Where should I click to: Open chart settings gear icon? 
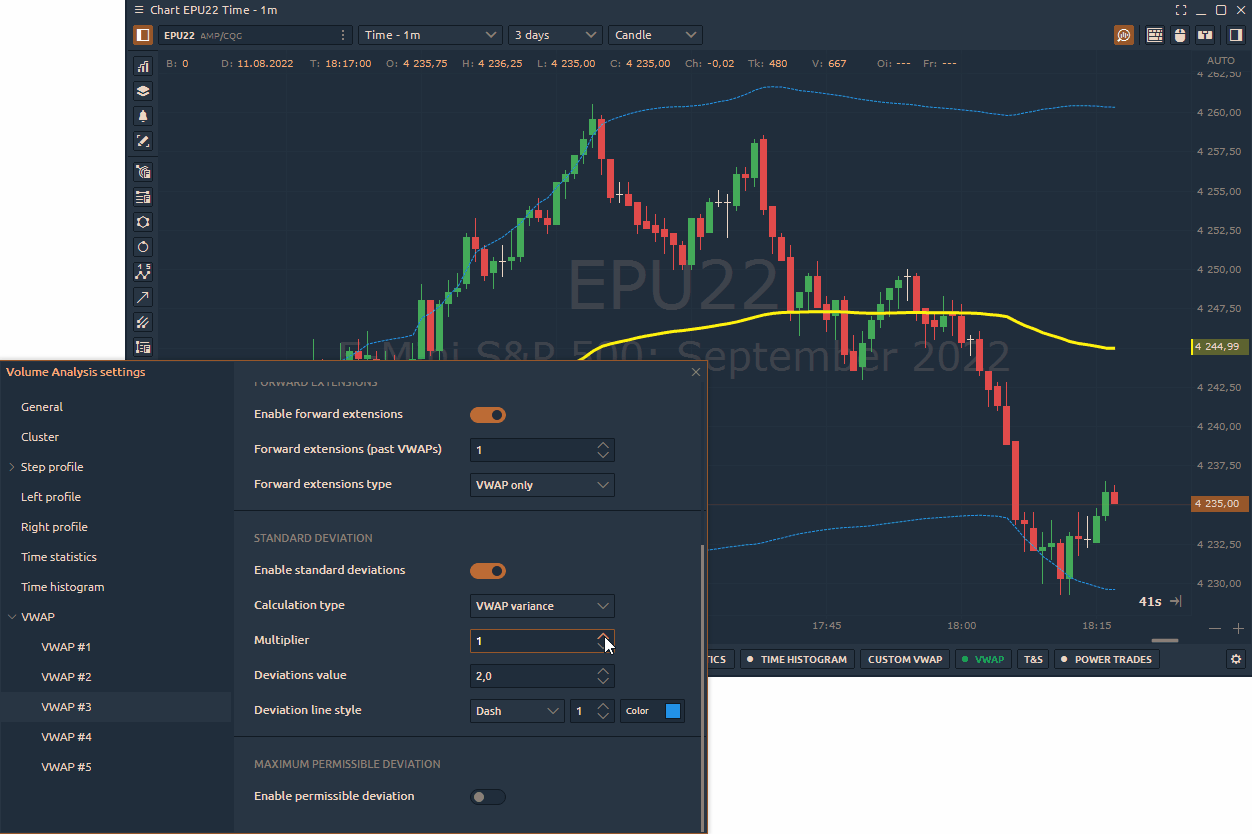[1237, 659]
